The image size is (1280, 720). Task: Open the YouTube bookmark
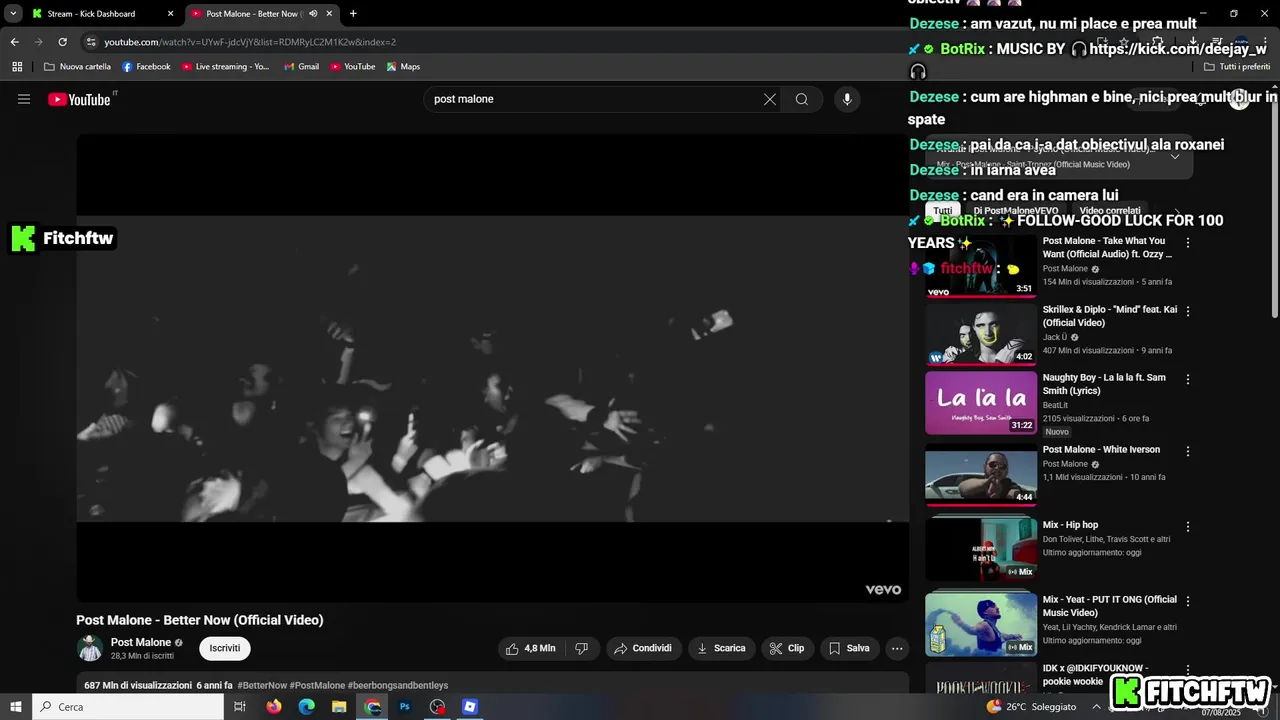pos(352,67)
